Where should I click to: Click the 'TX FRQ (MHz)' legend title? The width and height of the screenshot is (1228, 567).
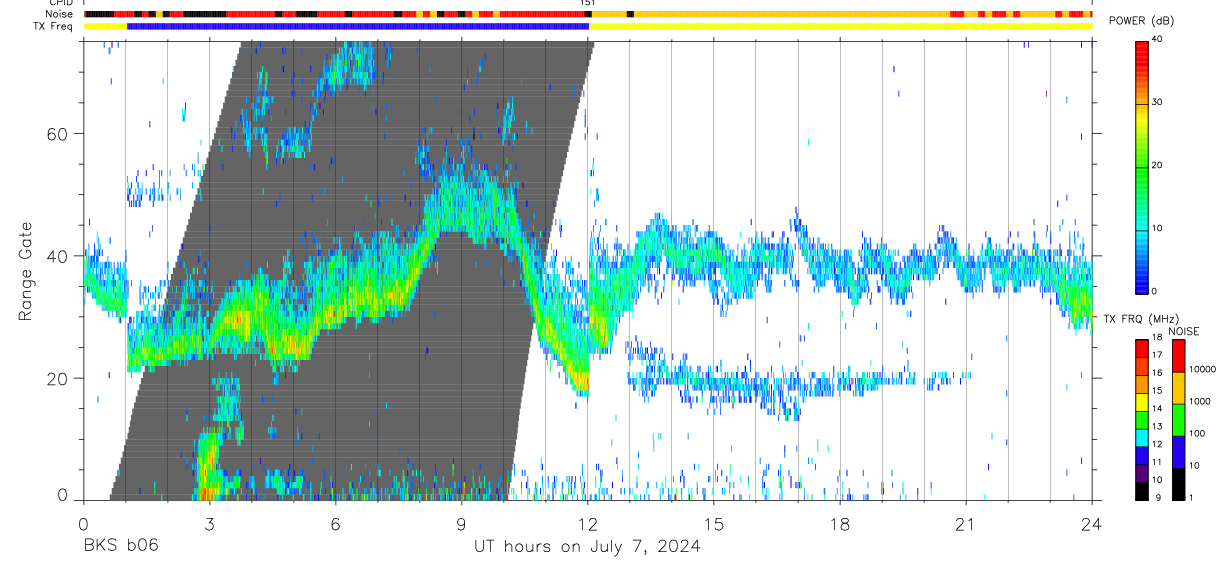[x=1139, y=318]
